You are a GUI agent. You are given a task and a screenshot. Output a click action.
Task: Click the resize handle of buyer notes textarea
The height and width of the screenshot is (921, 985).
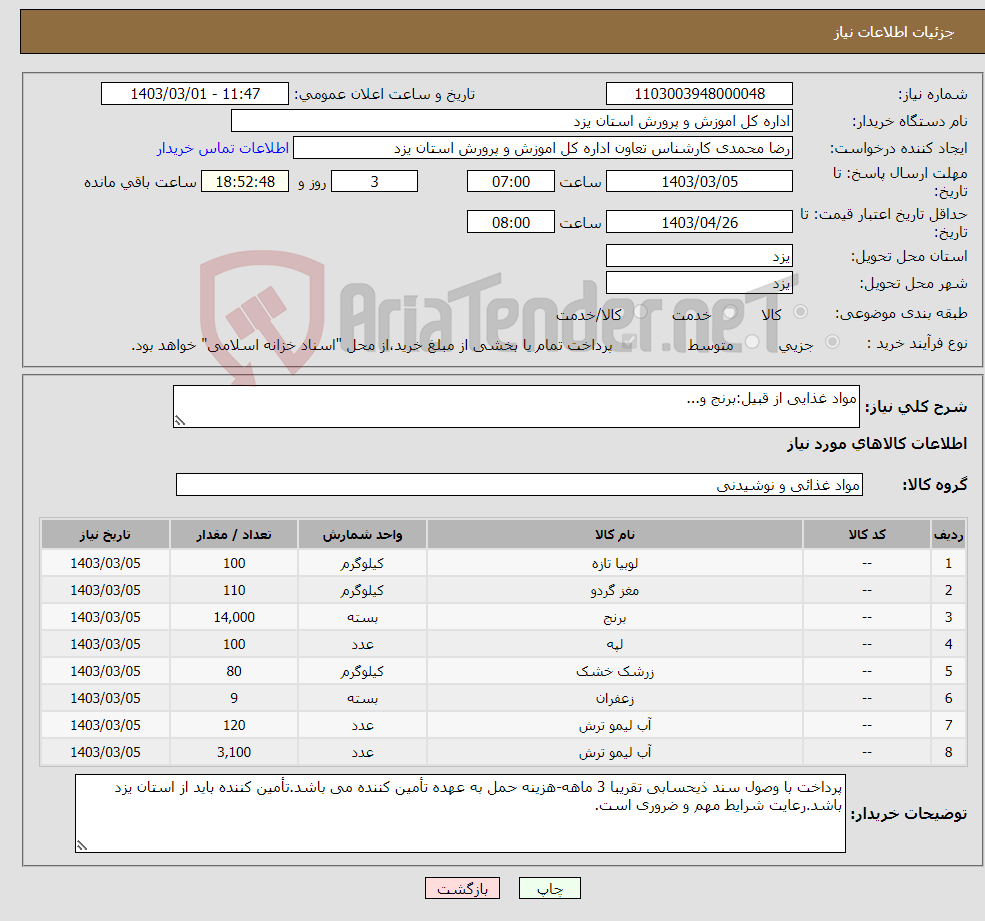tap(82, 846)
